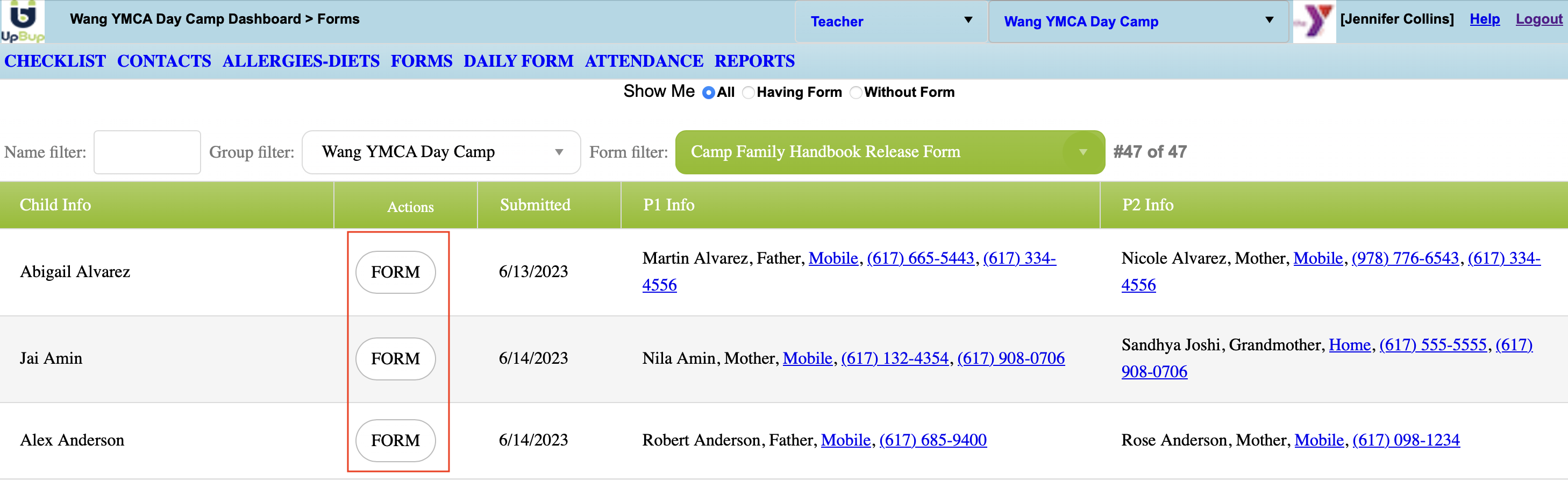Click the [Jennifer Collins] username
The height and width of the screenshot is (480, 1568).
(x=1397, y=19)
